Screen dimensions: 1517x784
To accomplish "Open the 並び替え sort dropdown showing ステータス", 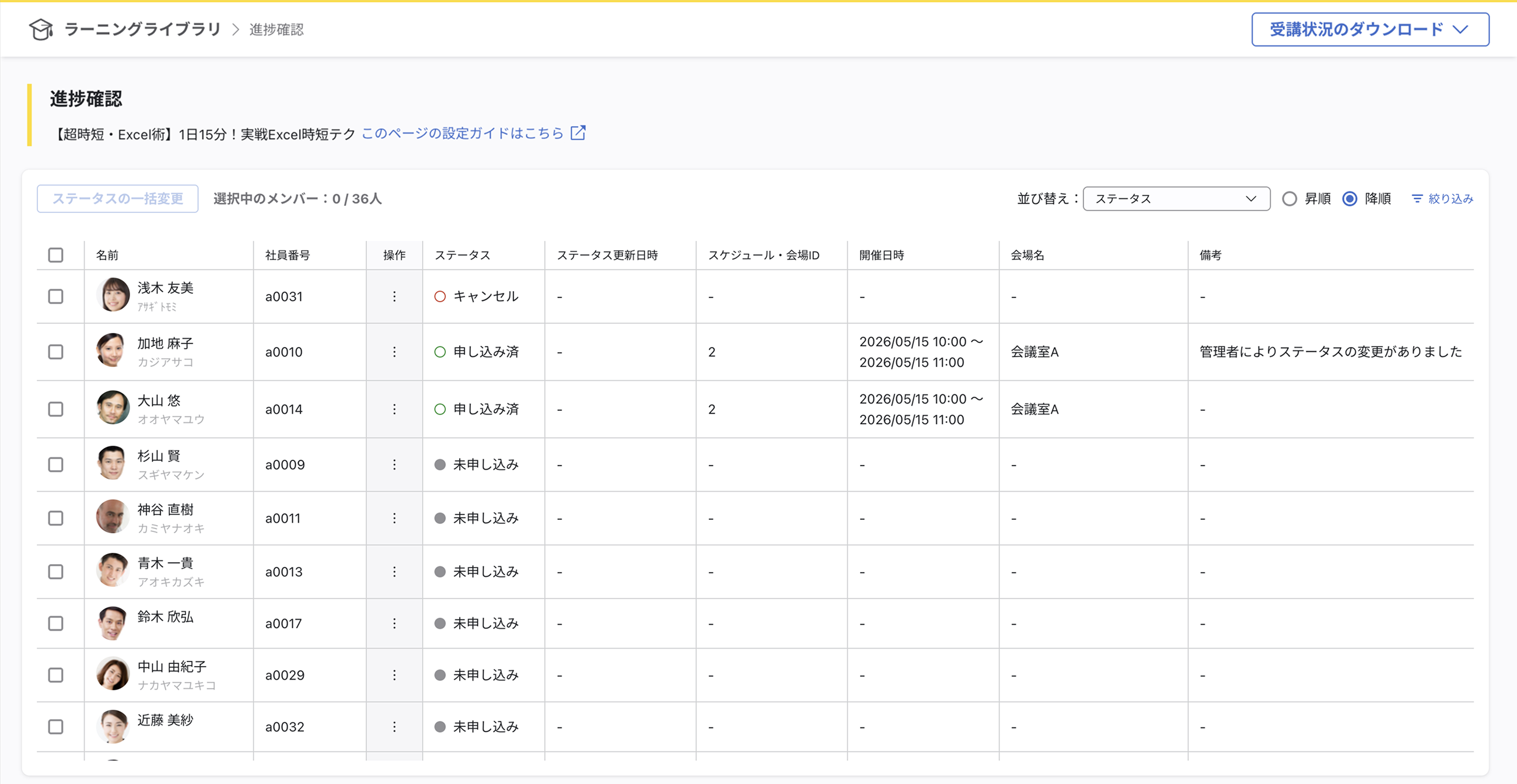I will [x=1176, y=199].
